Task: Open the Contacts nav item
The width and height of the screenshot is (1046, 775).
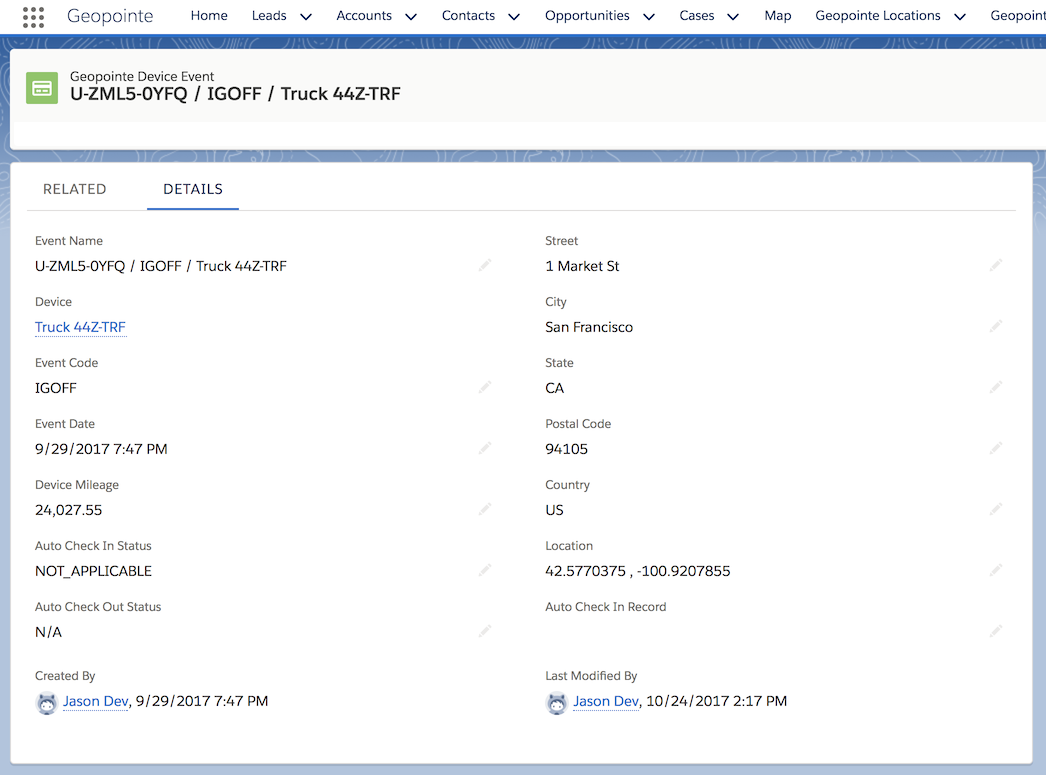Action: pyautogui.click(x=468, y=15)
